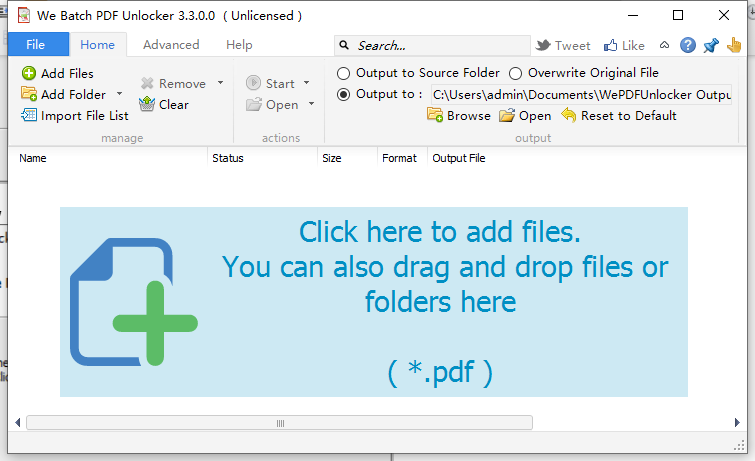Collapse the ribbon with the up chevron

click(664, 45)
